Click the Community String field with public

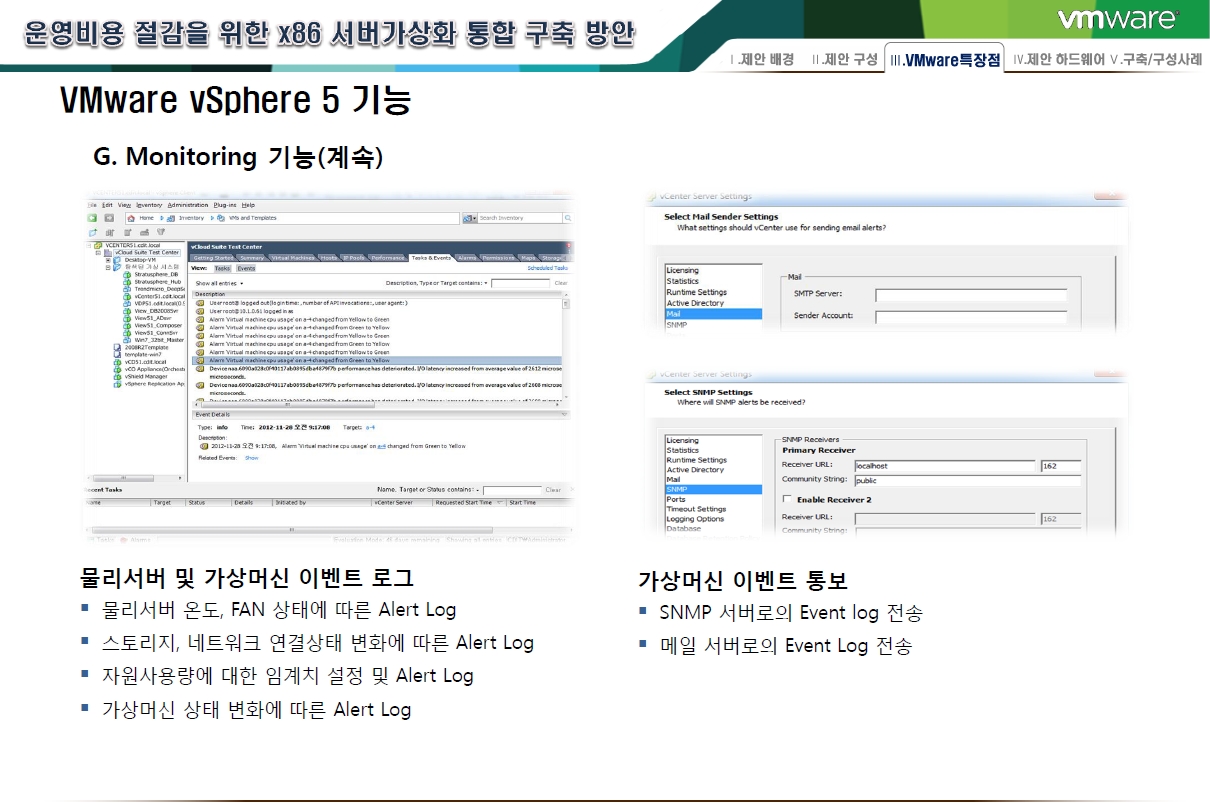[968, 480]
